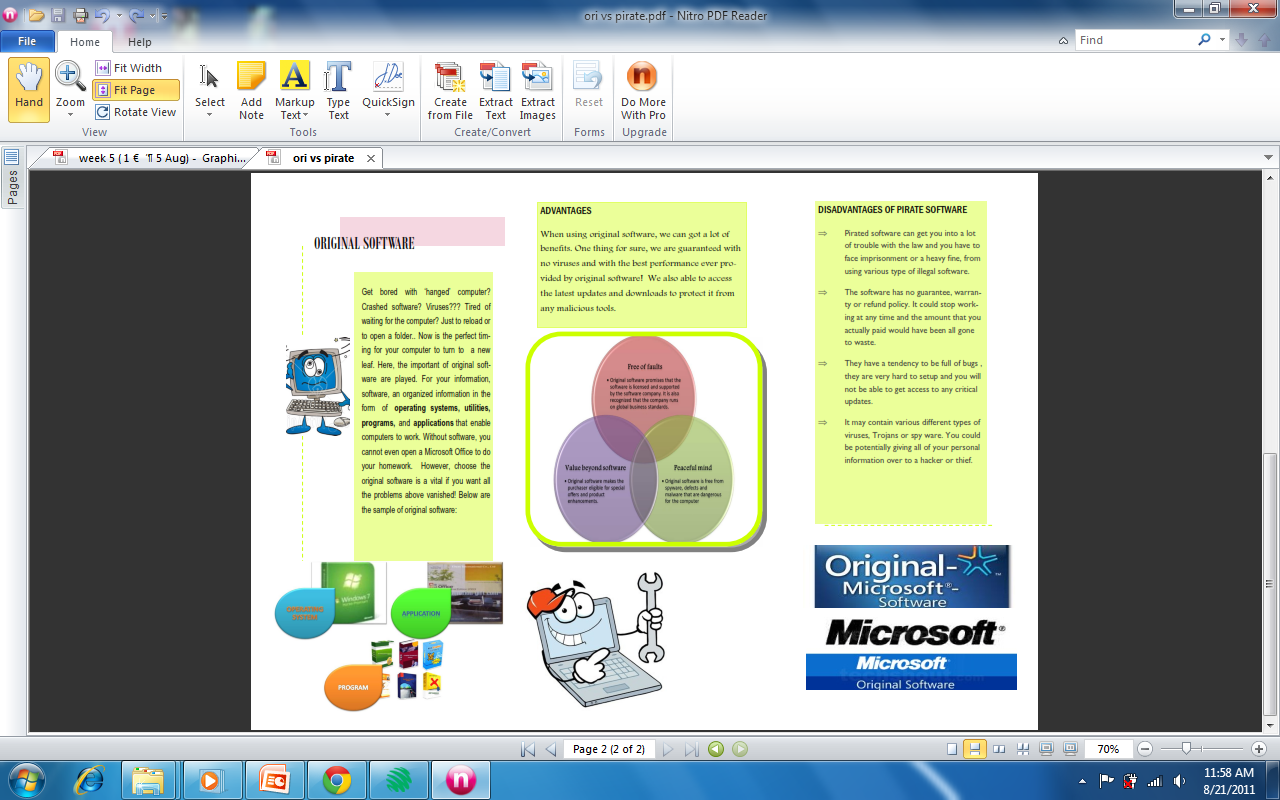Switch to facing pages view mode
This screenshot has width=1280, height=800.
point(999,749)
